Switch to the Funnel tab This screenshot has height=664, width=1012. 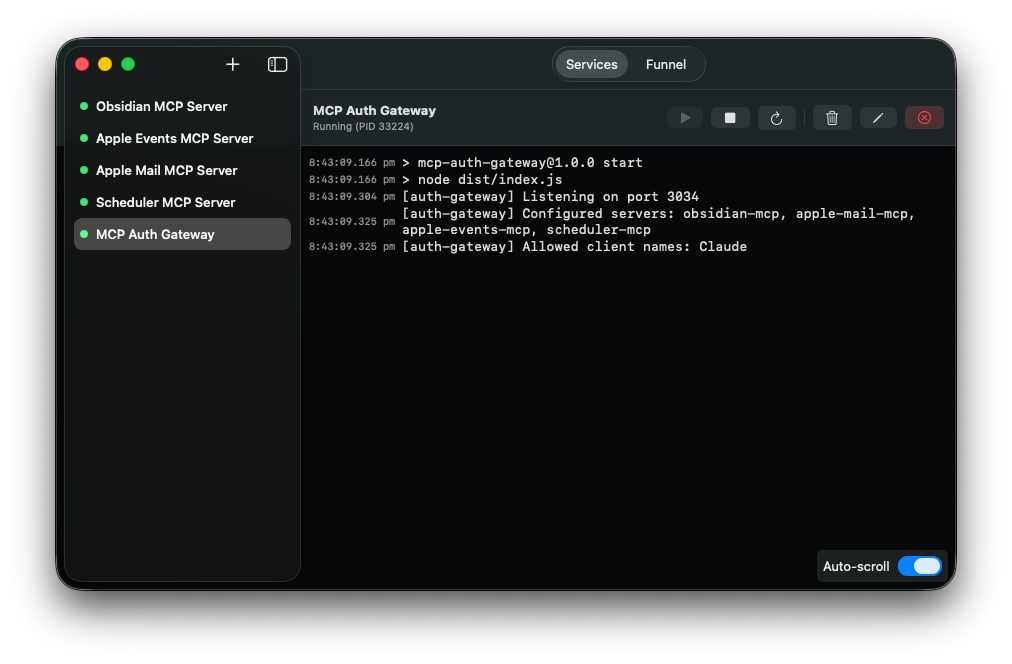click(x=665, y=64)
